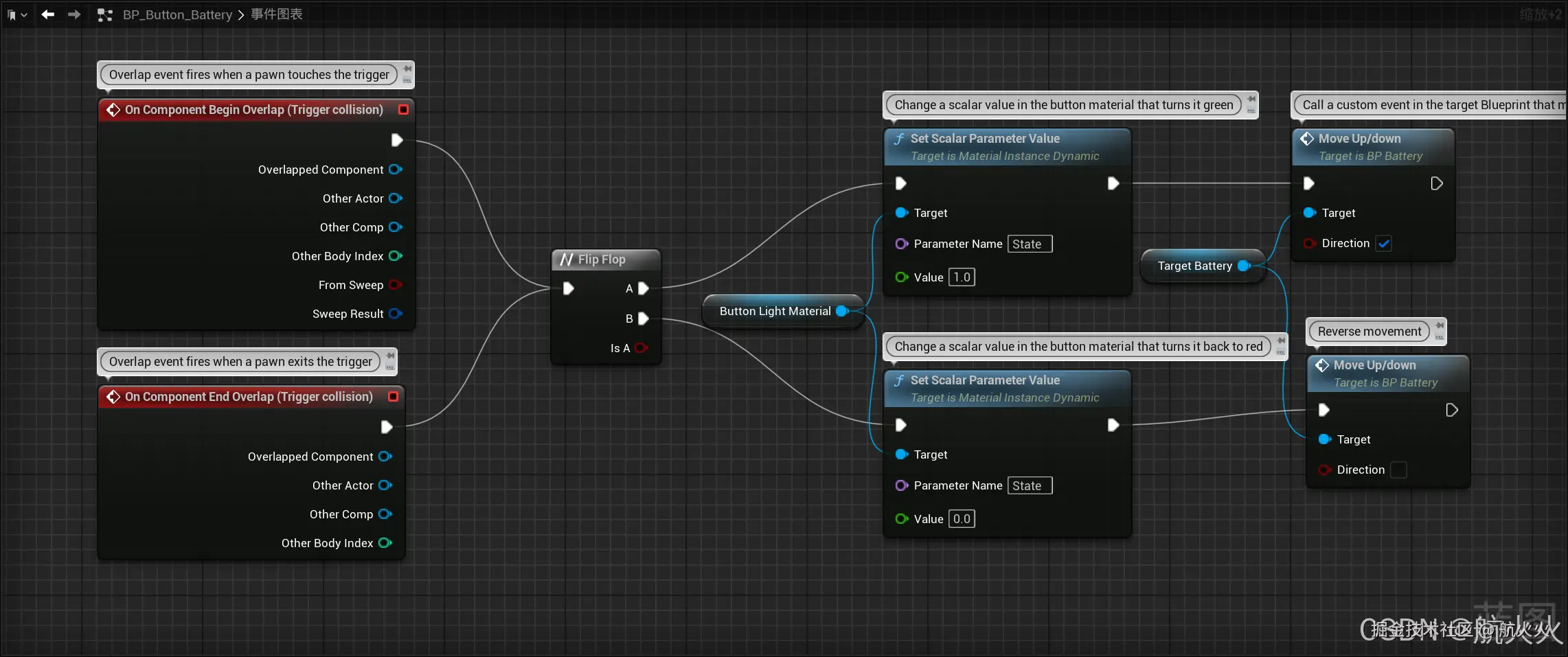Image resolution: width=1568 pixels, height=657 pixels.
Task: Click Target pin of upper Move Up/down node
Action: coord(1310,213)
